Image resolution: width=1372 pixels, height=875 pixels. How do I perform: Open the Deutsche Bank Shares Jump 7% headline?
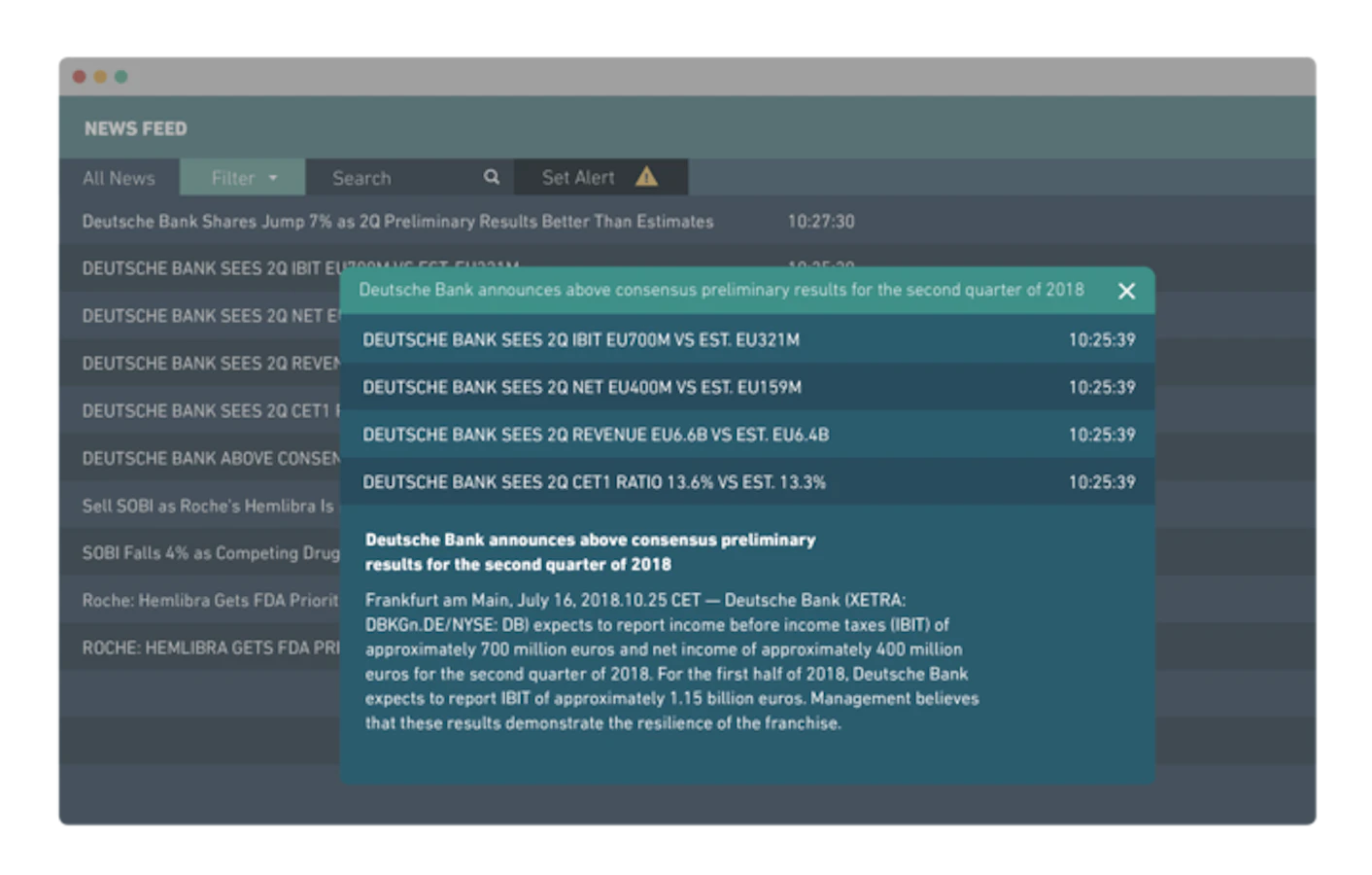tap(397, 222)
